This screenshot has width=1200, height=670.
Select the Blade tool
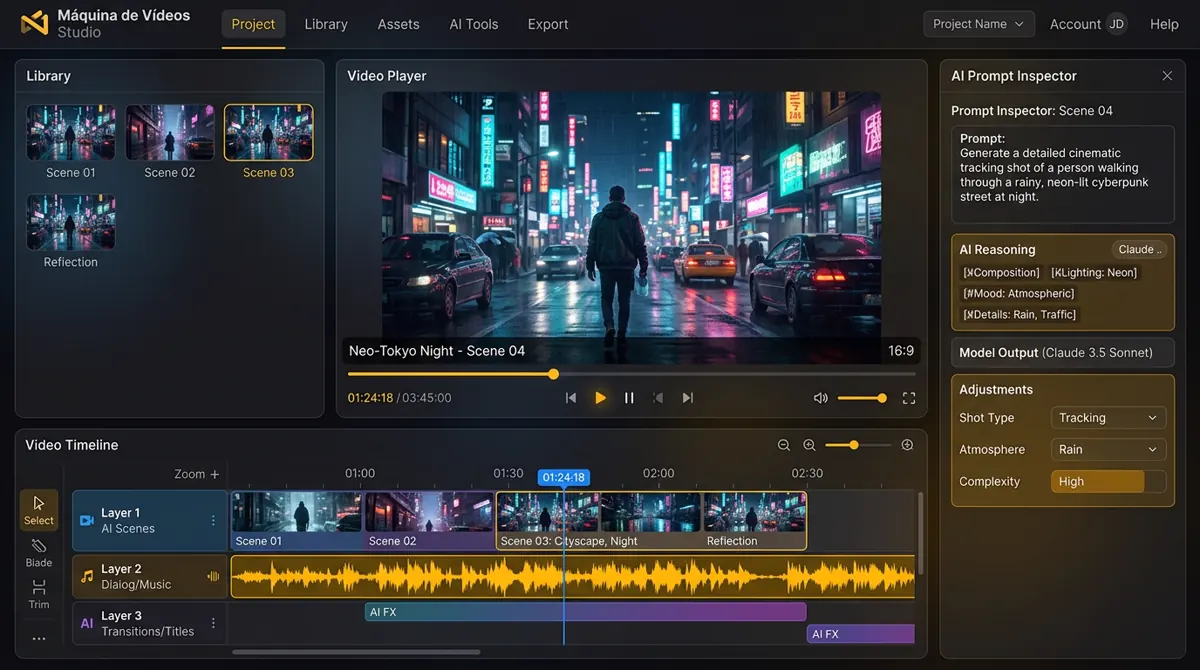tap(39, 552)
